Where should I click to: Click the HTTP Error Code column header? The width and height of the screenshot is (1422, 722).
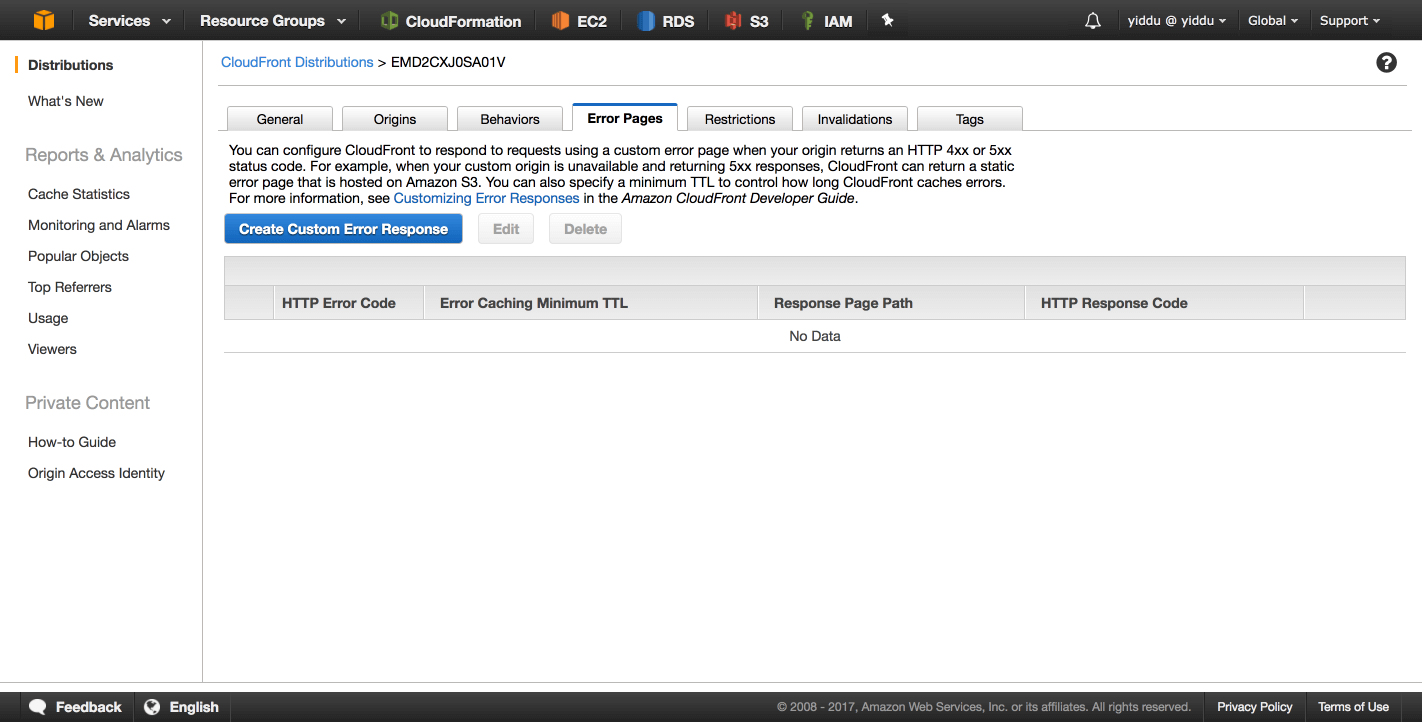[x=349, y=303]
